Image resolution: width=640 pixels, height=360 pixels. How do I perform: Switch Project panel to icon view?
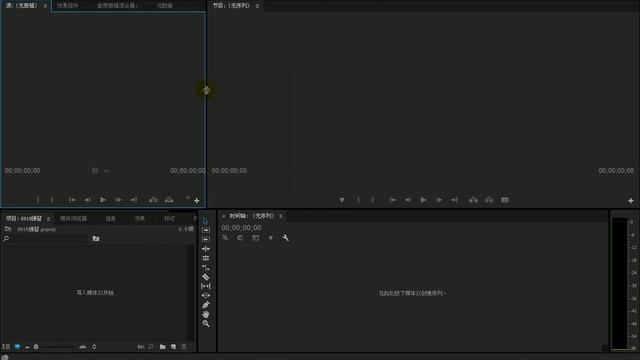click(17, 347)
